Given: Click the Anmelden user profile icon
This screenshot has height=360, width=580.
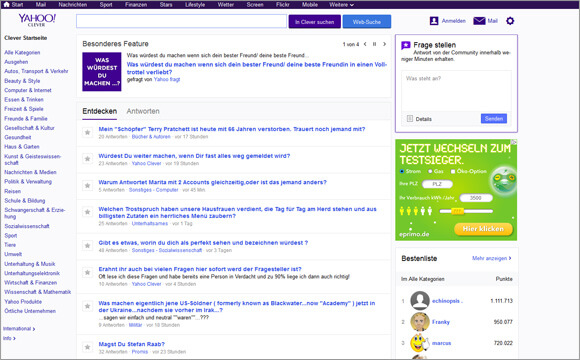Looking at the screenshot, I should click(434, 21).
